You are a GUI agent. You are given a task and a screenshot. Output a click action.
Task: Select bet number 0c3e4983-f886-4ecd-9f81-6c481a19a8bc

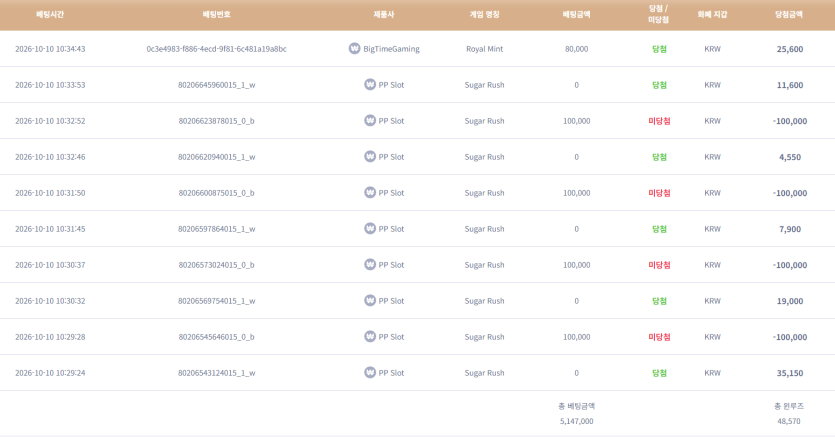(217, 49)
